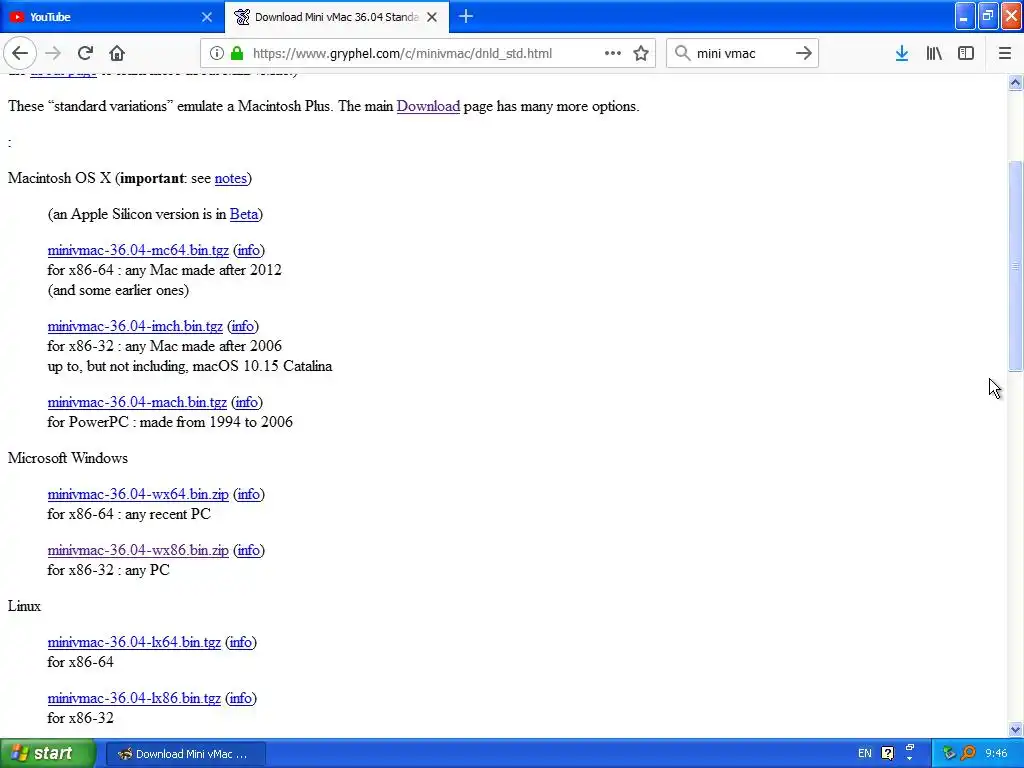Submit the mini vmac search arrow
Screen dimensions: 1024x768
click(804, 54)
